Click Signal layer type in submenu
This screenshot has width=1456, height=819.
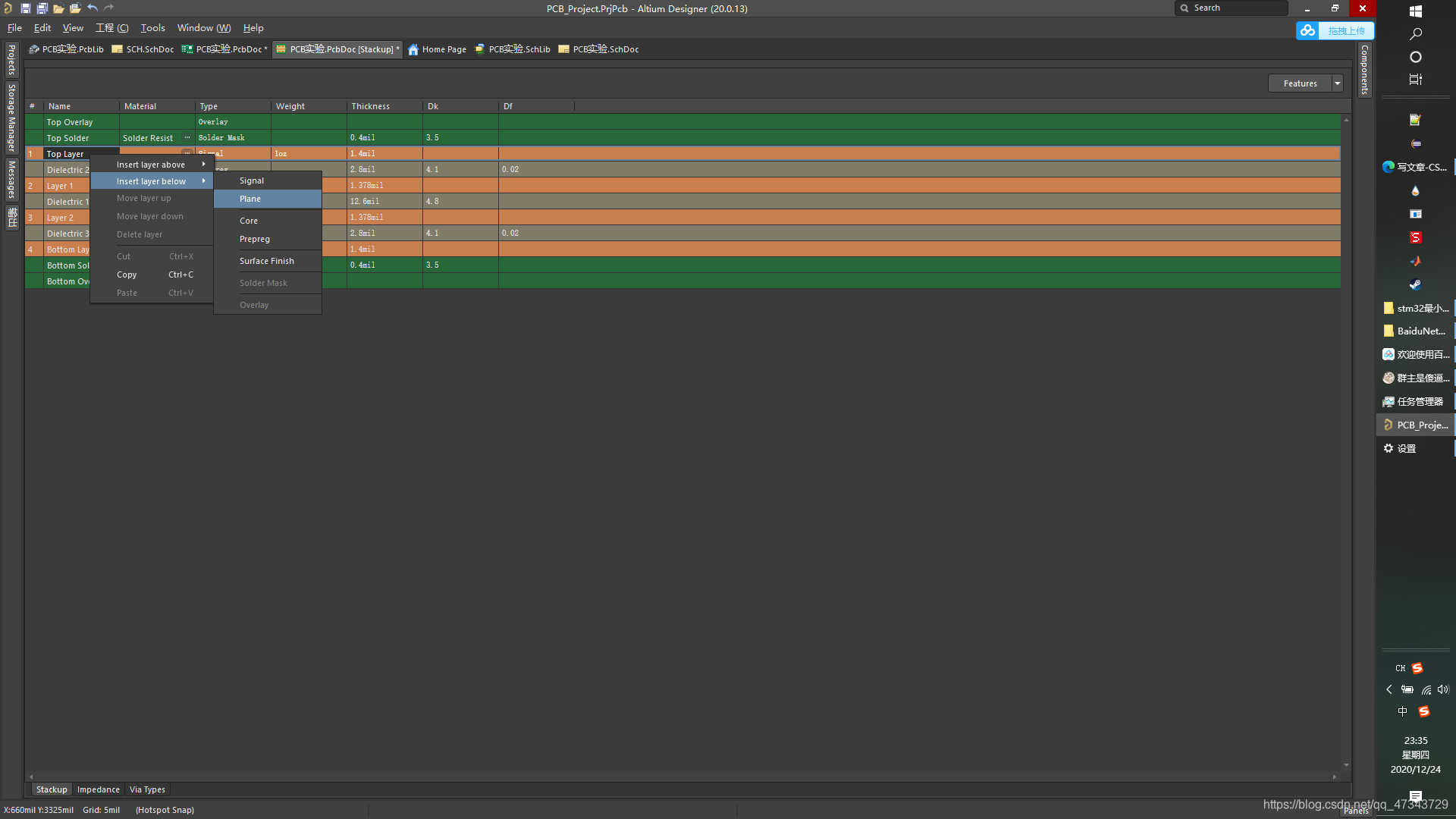point(251,180)
